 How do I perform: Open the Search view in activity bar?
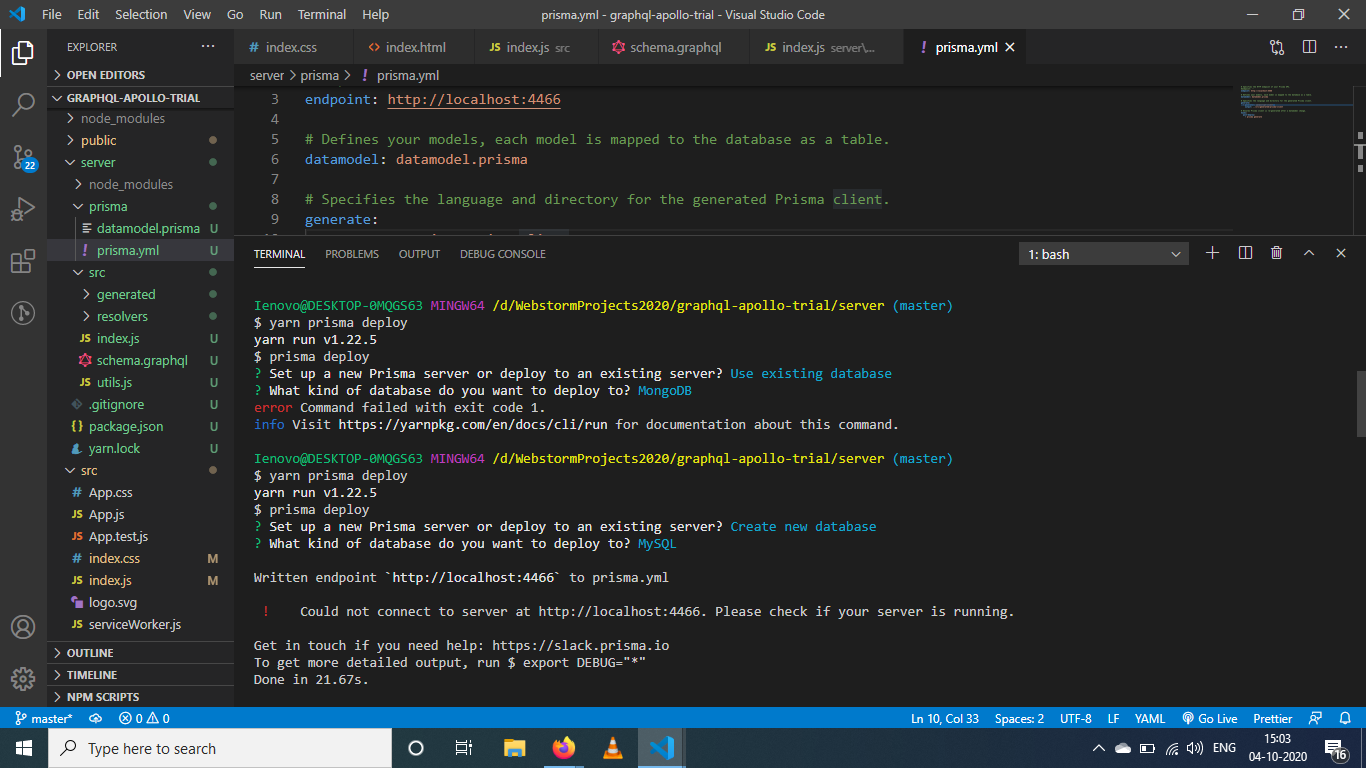point(23,104)
